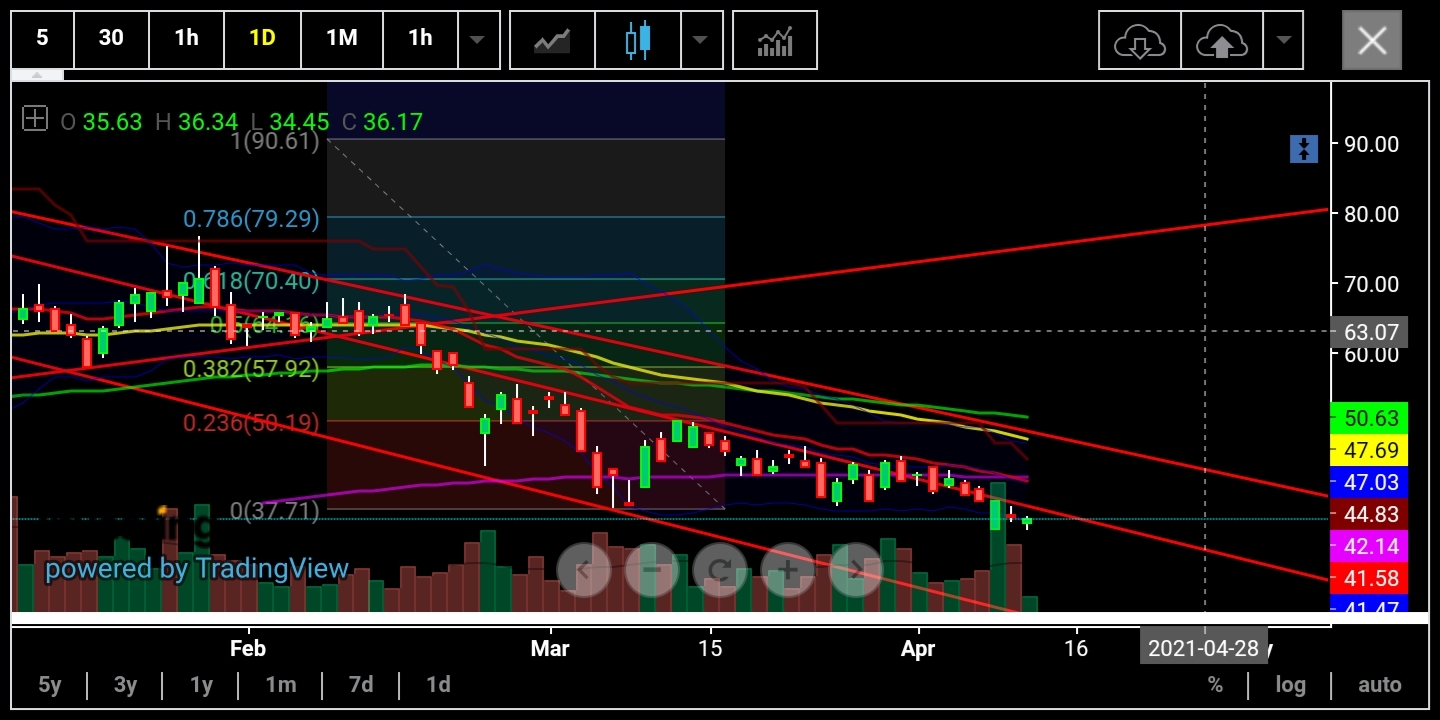Open the indicators panel
This screenshot has width=1440, height=720.
[775, 40]
